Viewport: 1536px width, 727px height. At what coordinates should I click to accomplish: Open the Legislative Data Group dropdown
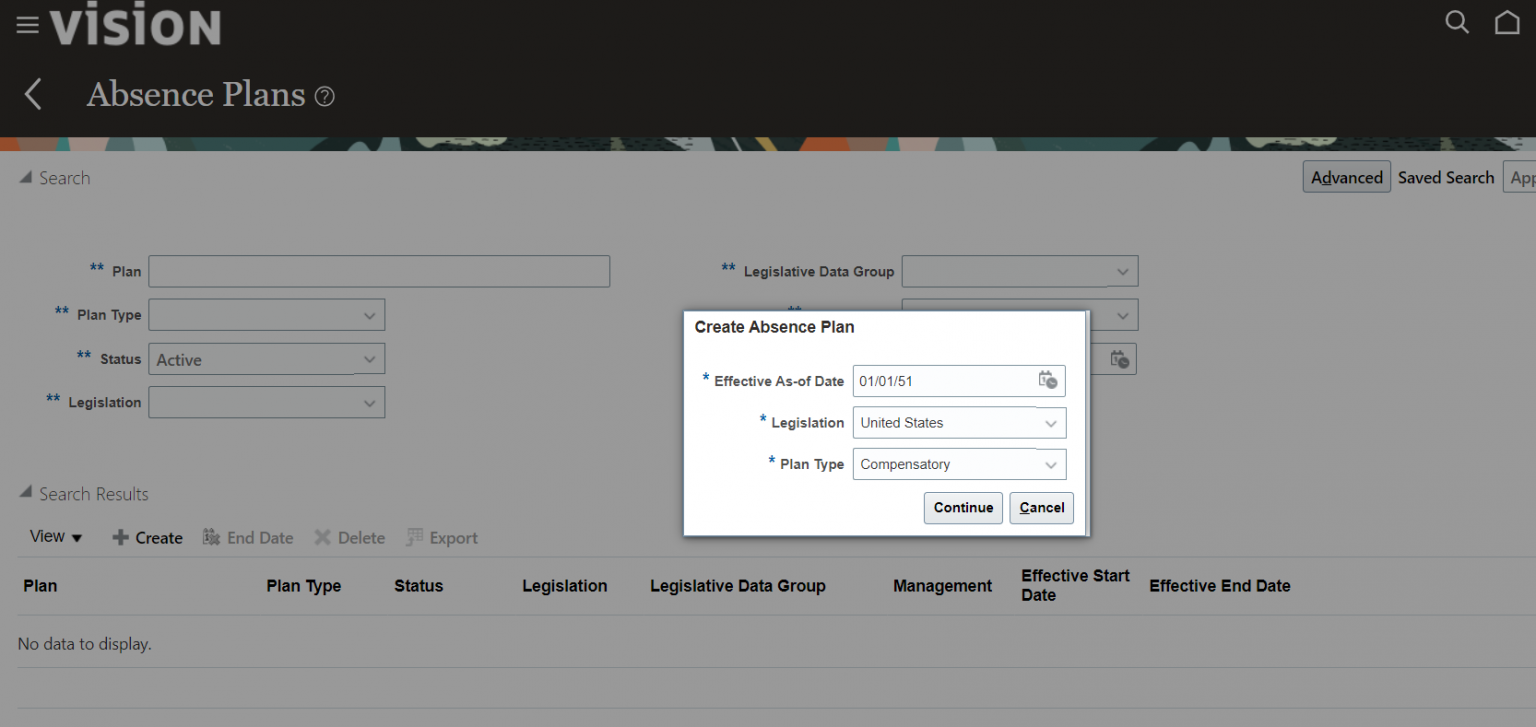tap(1121, 271)
